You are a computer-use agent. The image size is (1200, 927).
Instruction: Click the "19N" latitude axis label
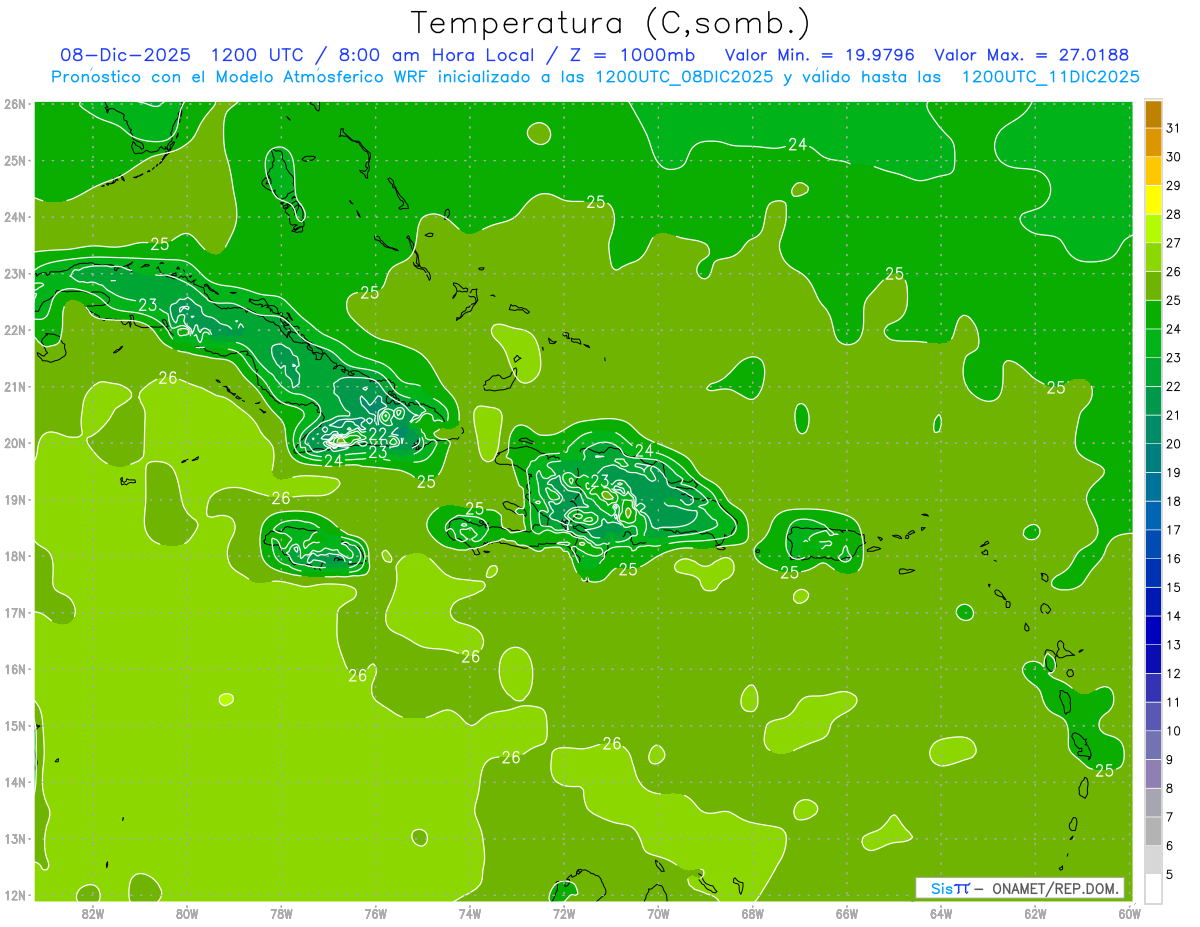click(14, 500)
